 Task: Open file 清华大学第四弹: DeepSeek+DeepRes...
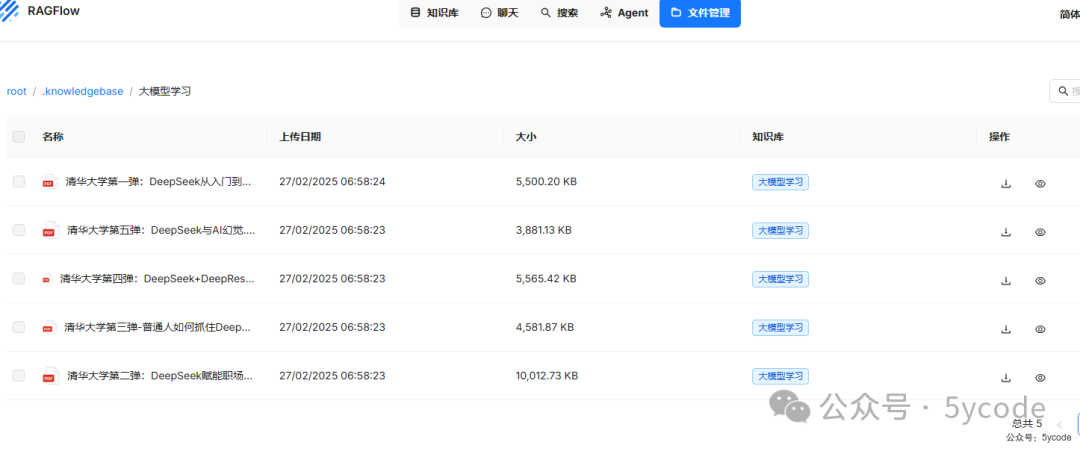pos(157,279)
